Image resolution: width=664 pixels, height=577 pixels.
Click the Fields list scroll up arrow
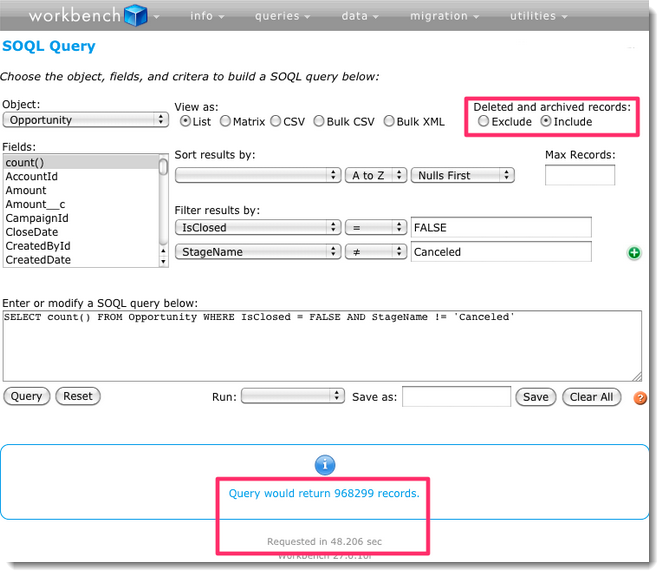[x=163, y=251]
